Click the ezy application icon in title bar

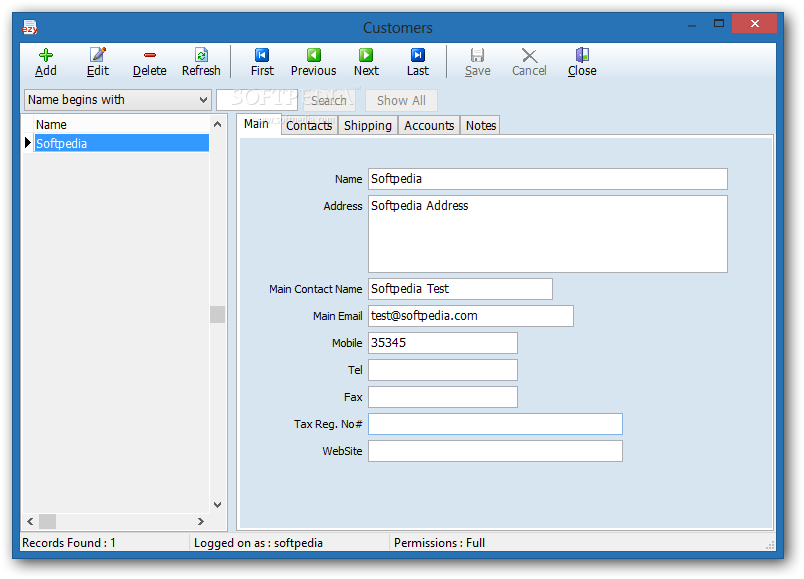pos(30,27)
